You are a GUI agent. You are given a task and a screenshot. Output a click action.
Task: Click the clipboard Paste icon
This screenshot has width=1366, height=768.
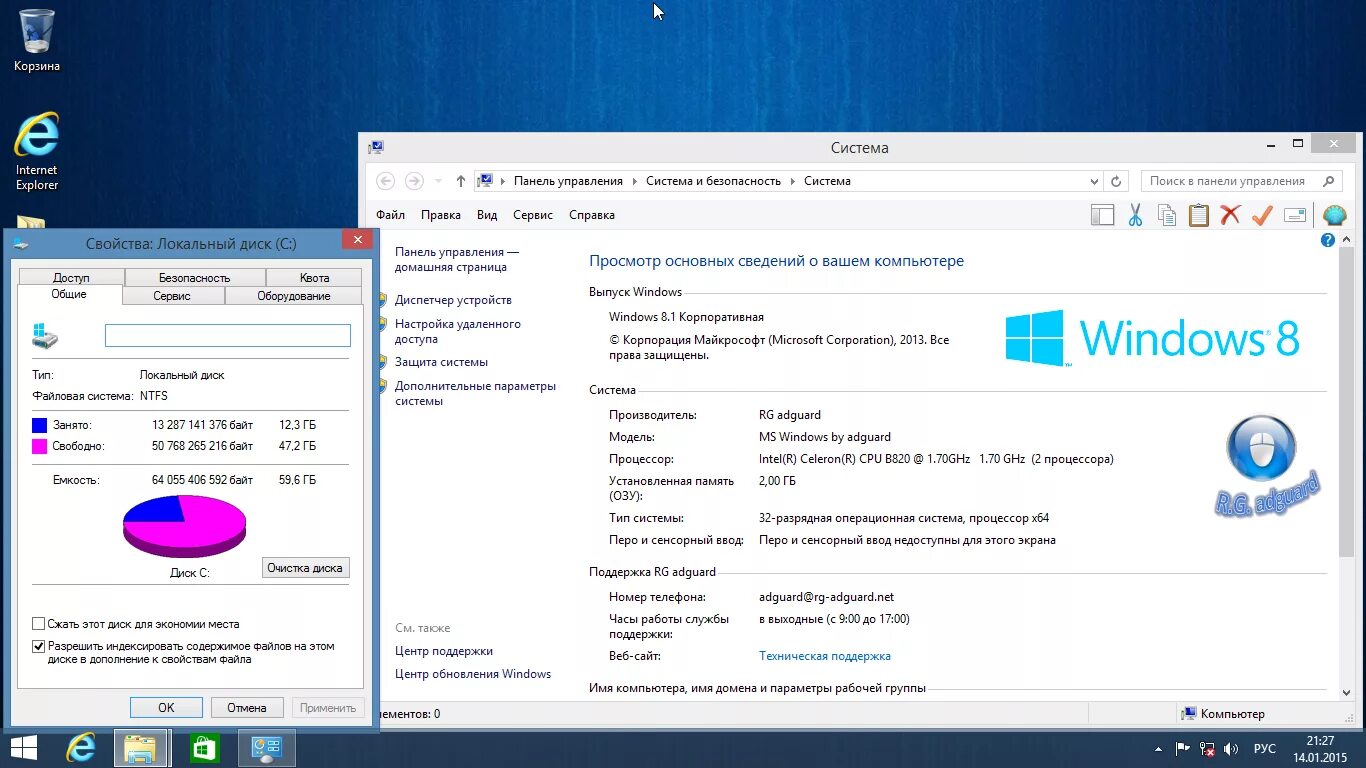click(1198, 215)
